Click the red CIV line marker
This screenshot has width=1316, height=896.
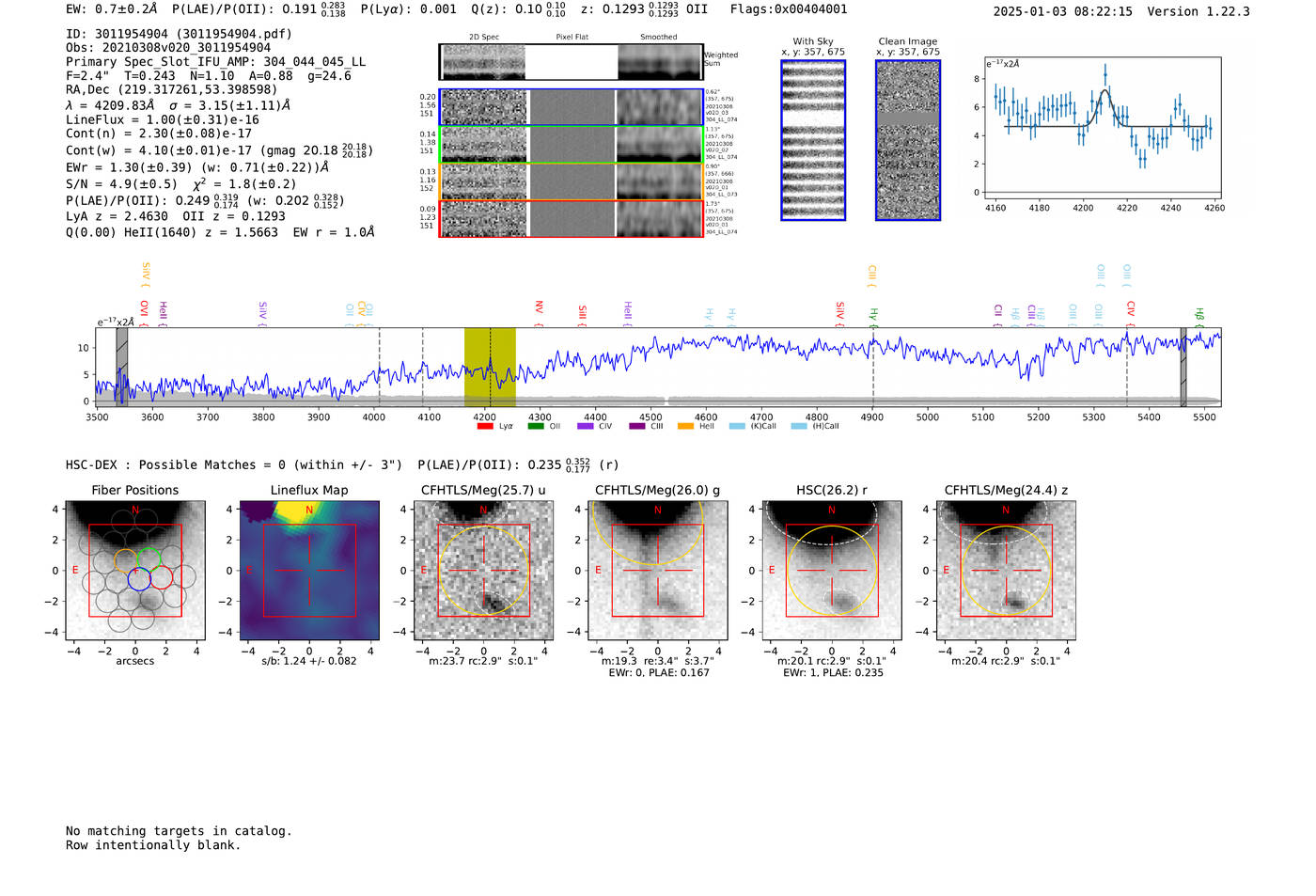(x=1131, y=313)
